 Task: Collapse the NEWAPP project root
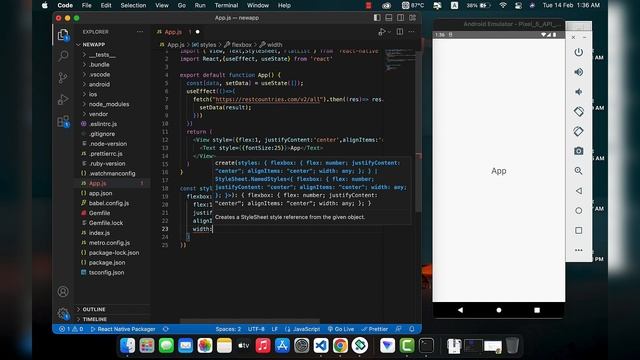tap(93, 44)
